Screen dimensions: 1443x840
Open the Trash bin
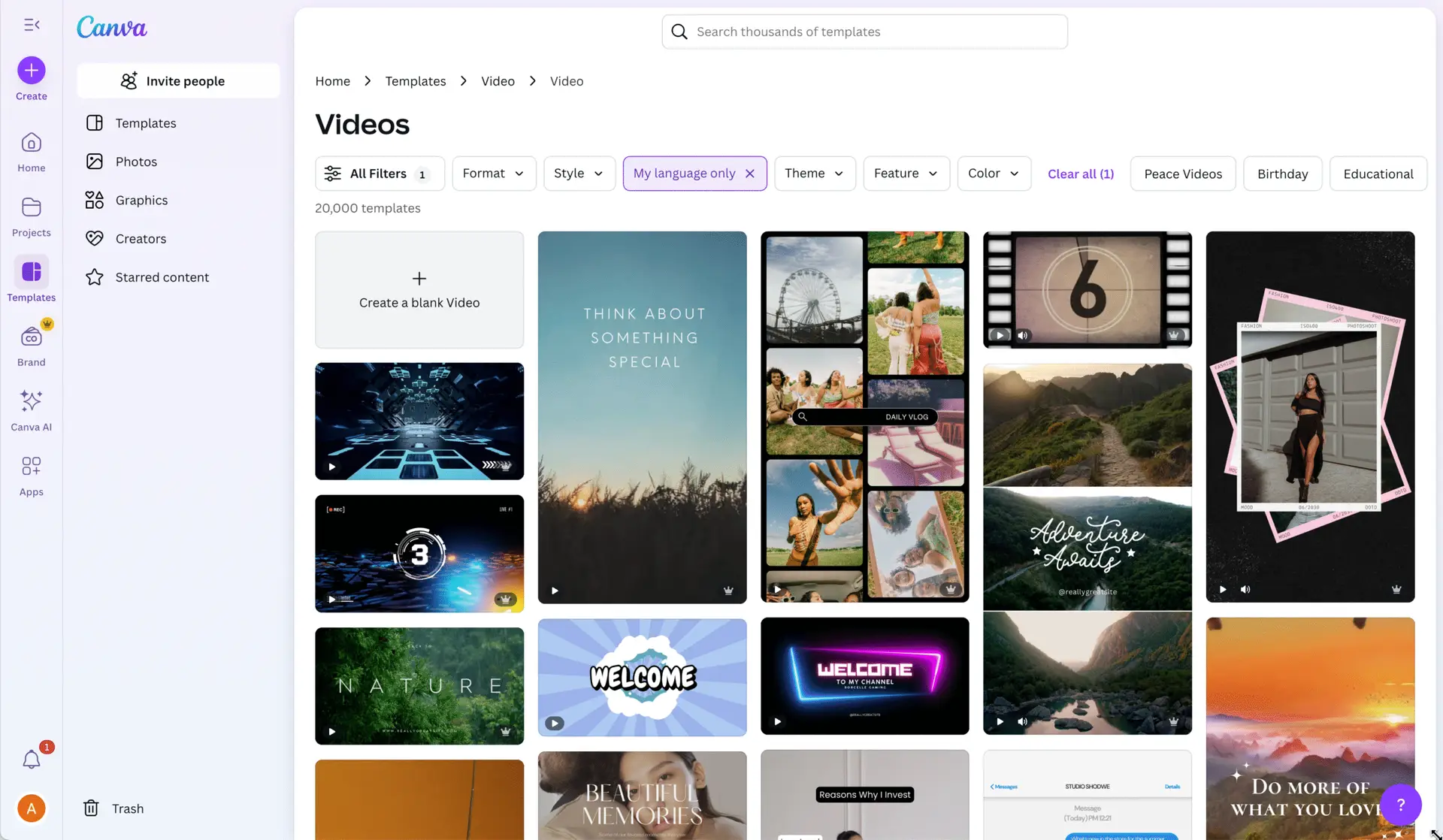tap(113, 808)
